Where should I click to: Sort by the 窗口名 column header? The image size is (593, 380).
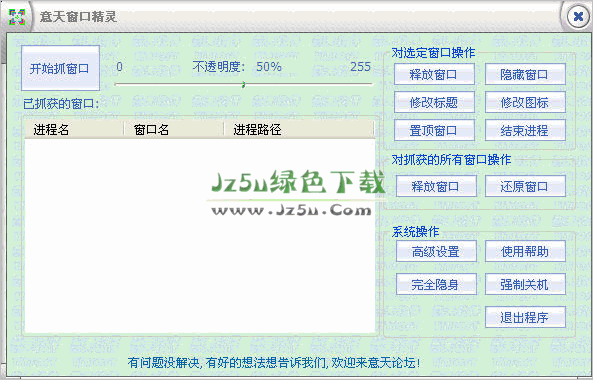pos(174,130)
